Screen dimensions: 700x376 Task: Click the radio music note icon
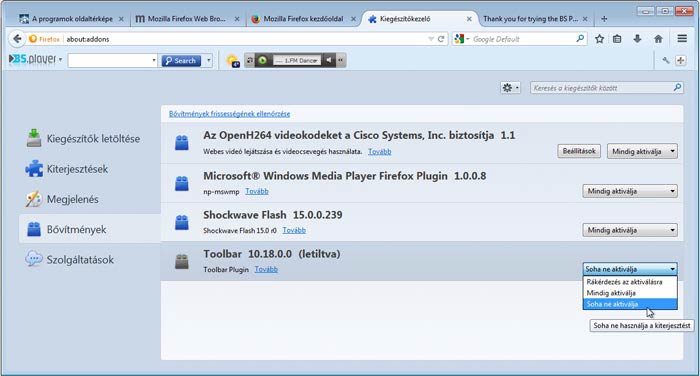pyautogui.click(x=250, y=60)
